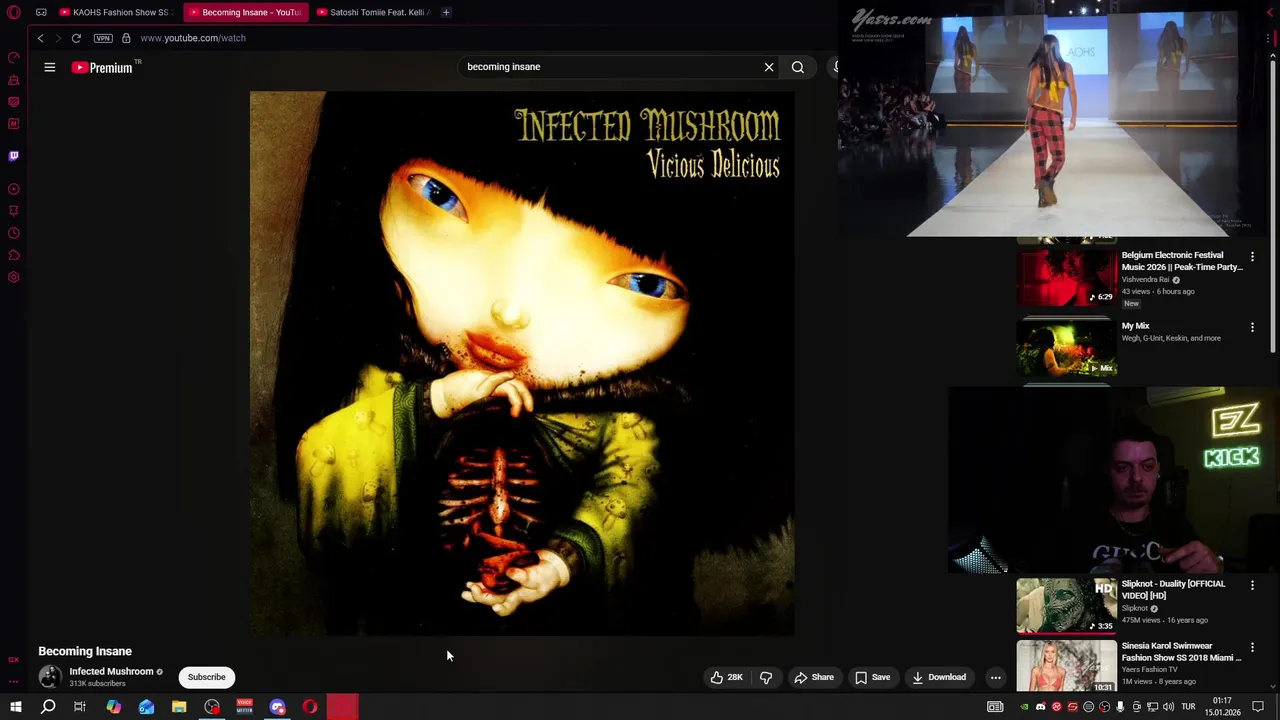The image size is (1280, 720).
Task: Dislike the Becoming Insane video
Action: tap(766, 677)
